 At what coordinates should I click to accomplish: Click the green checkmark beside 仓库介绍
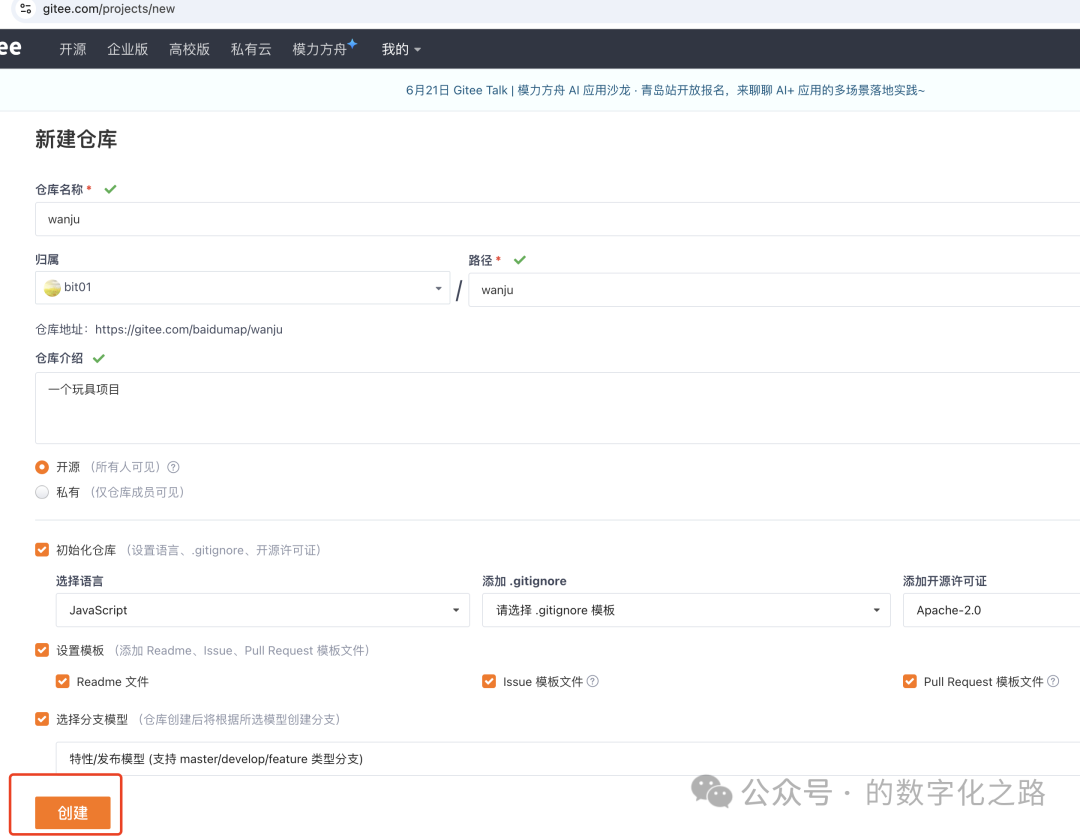click(98, 358)
